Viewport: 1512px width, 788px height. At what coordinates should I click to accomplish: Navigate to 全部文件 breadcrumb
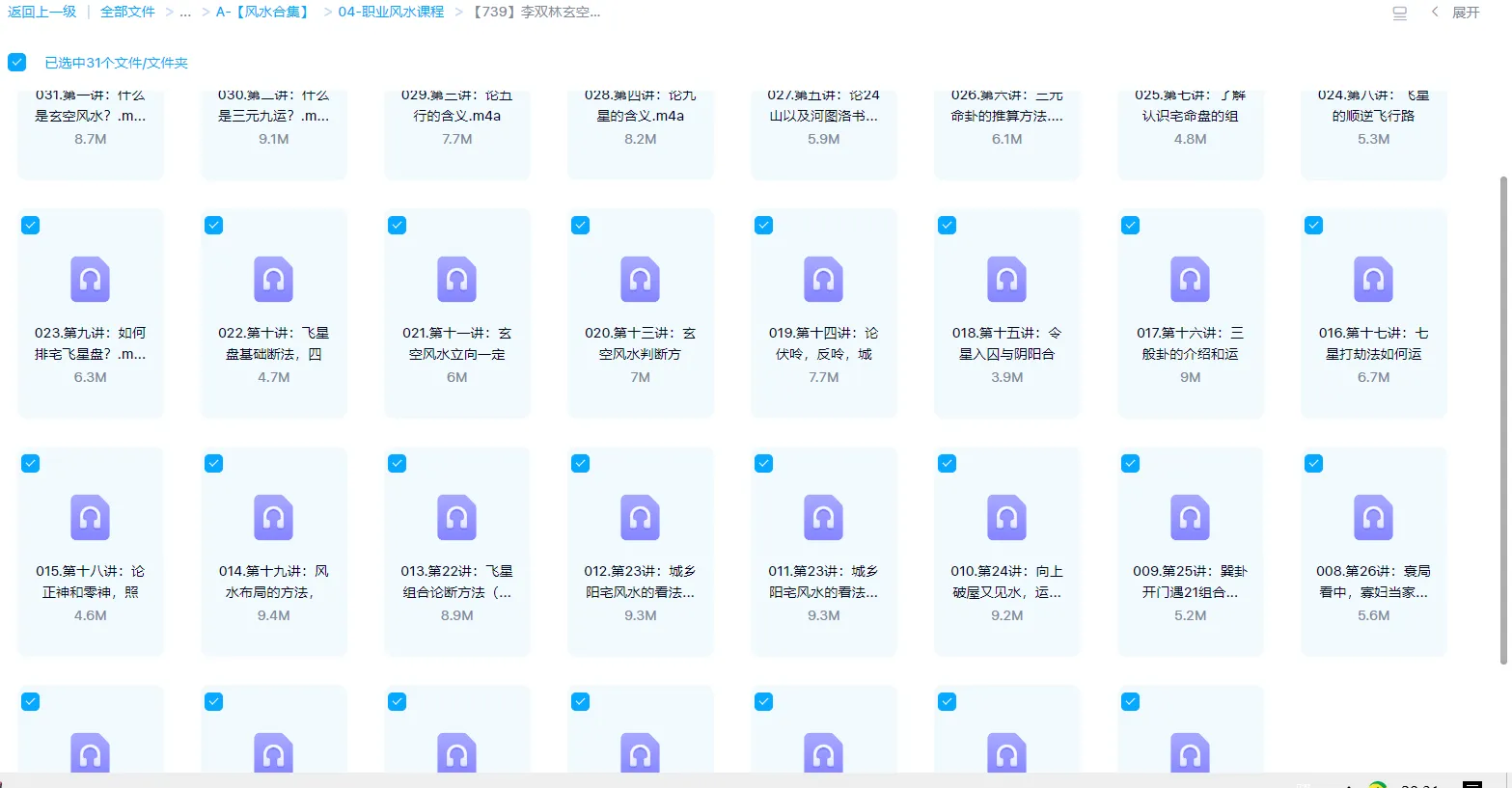[127, 12]
